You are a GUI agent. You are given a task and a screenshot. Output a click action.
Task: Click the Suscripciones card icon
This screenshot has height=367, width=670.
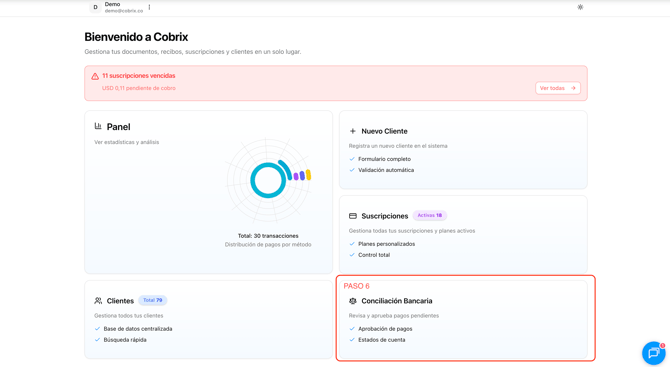[x=353, y=216]
